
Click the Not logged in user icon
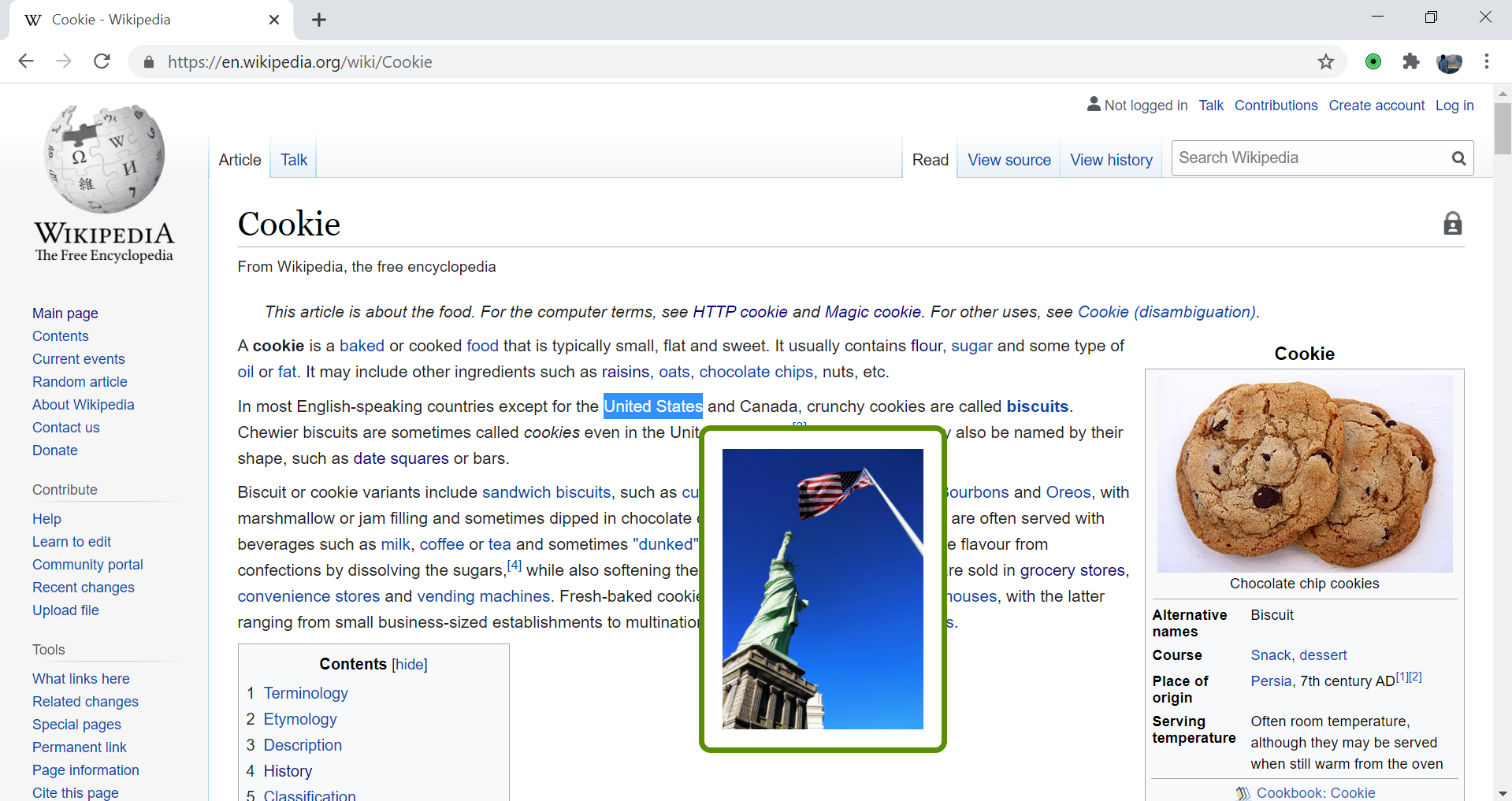click(1094, 104)
